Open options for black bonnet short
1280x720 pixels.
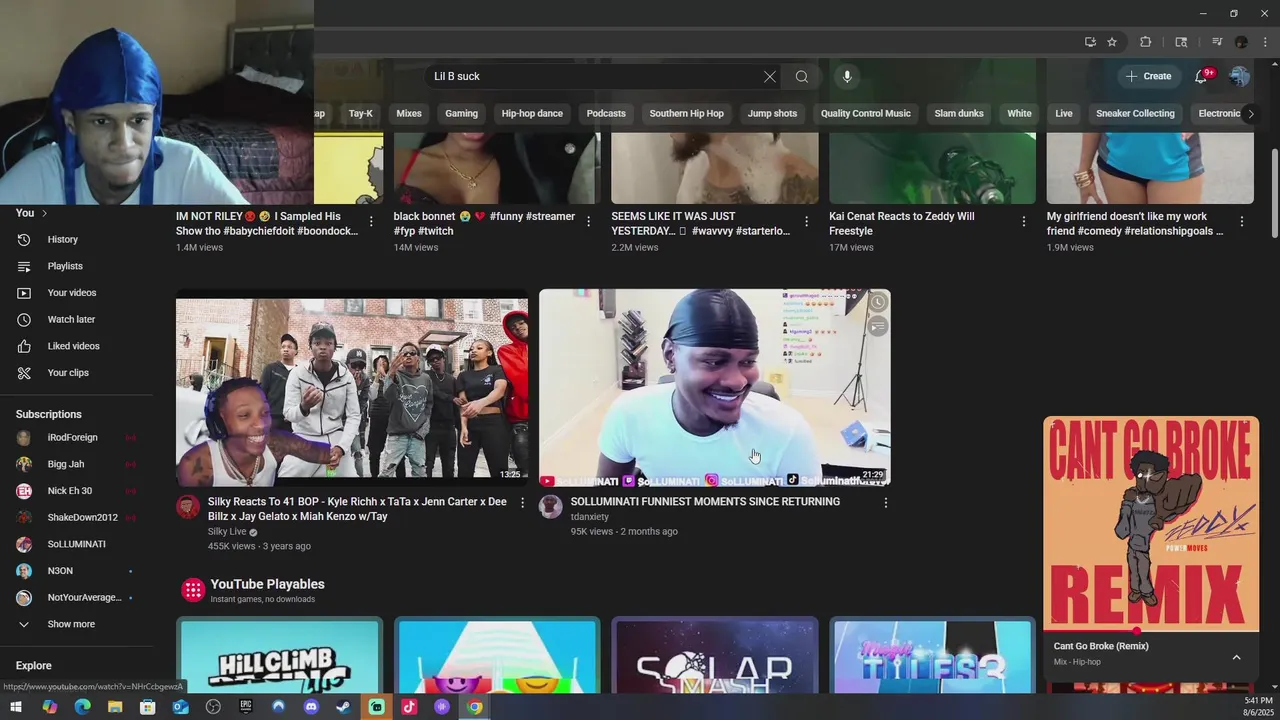(x=588, y=221)
